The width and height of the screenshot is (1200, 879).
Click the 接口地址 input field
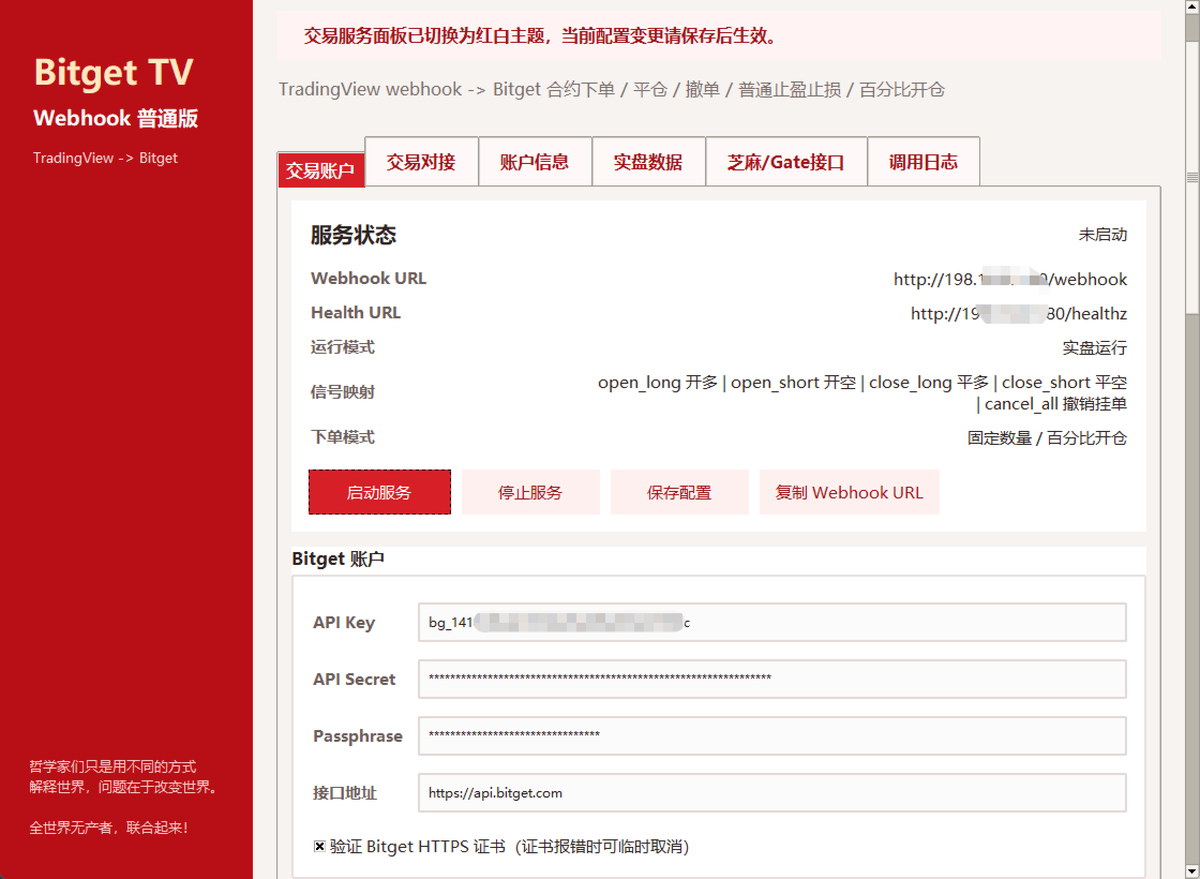click(772, 793)
